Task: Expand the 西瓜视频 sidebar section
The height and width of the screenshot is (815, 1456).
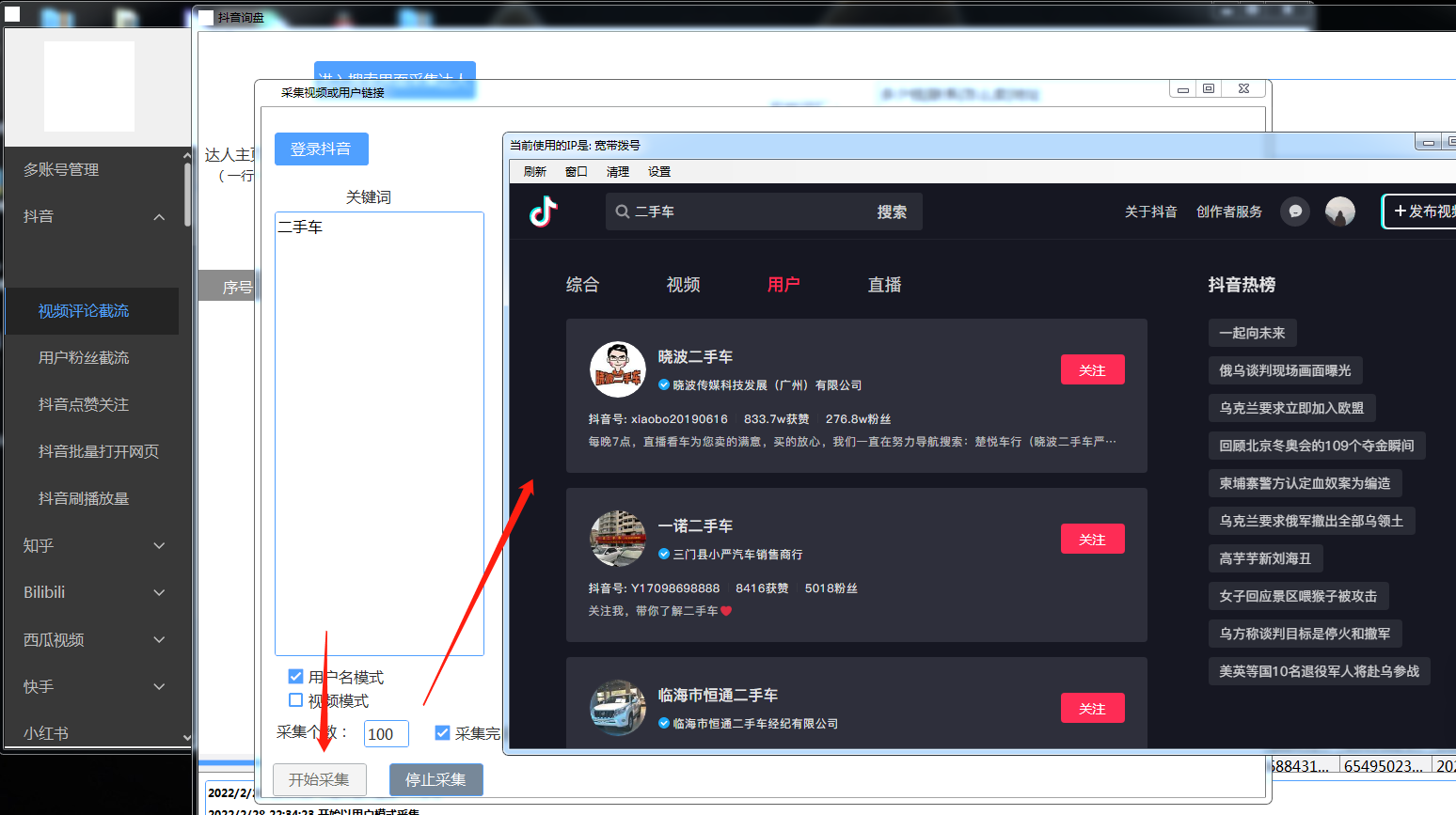Action: (x=159, y=639)
